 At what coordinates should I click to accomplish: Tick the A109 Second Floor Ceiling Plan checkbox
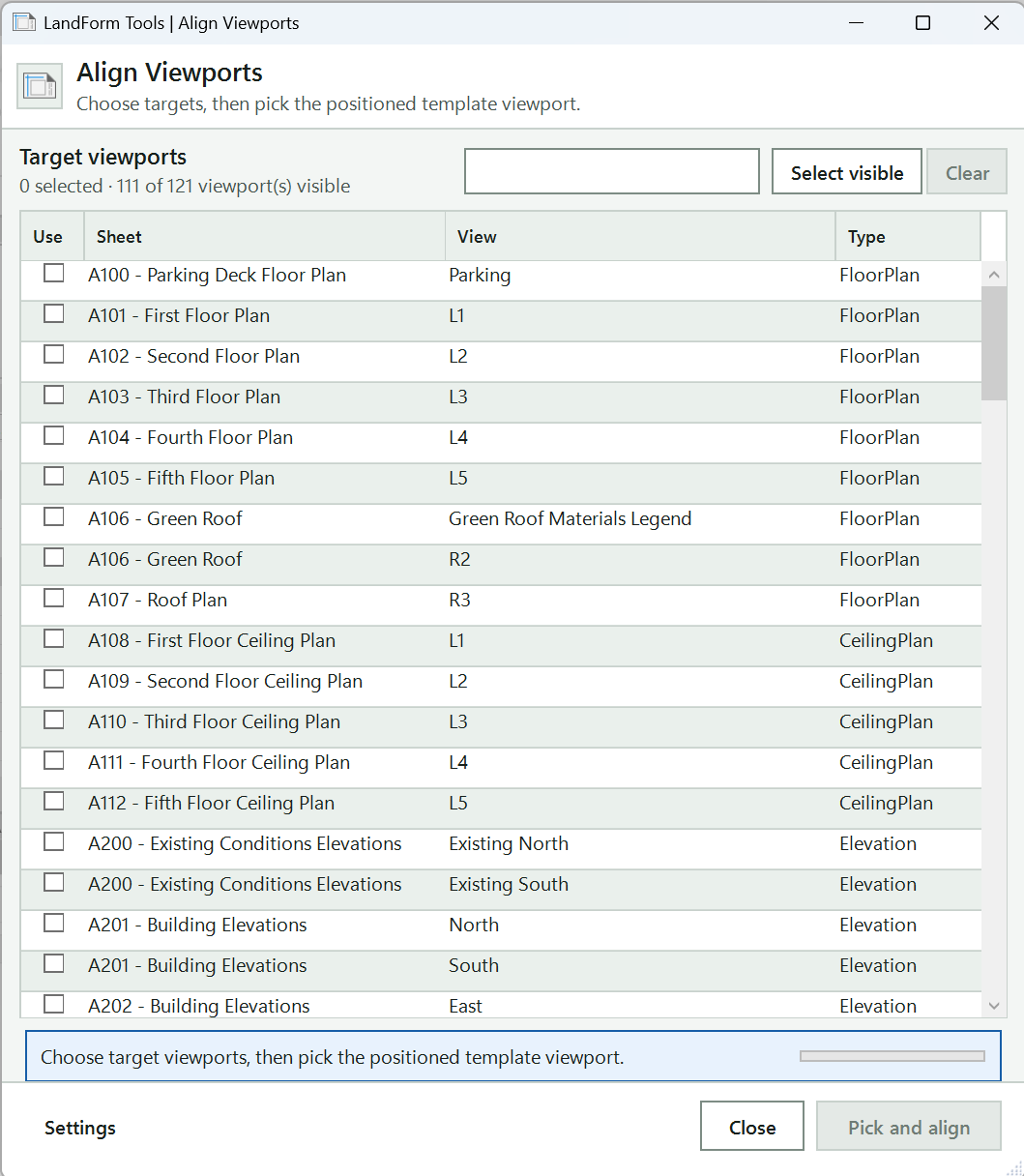click(x=54, y=680)
